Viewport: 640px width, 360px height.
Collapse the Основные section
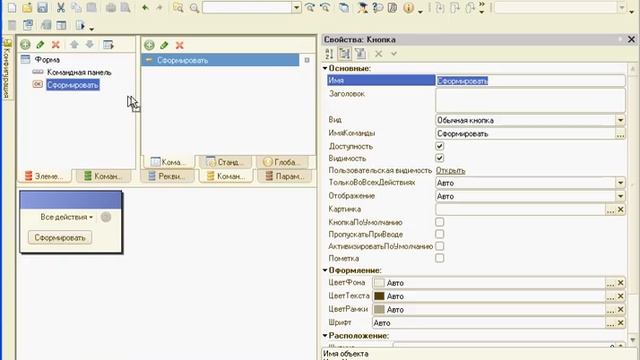(325, 68)
